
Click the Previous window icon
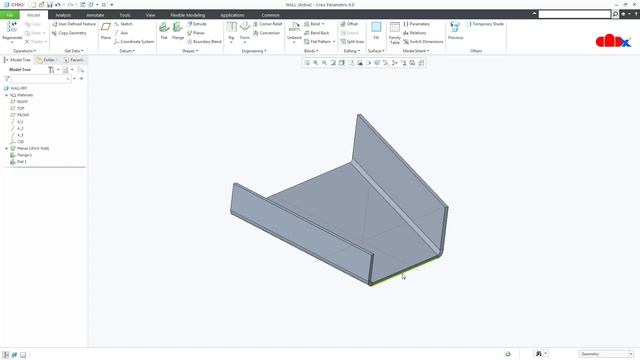pyautogui.click(x=456, y=28)
